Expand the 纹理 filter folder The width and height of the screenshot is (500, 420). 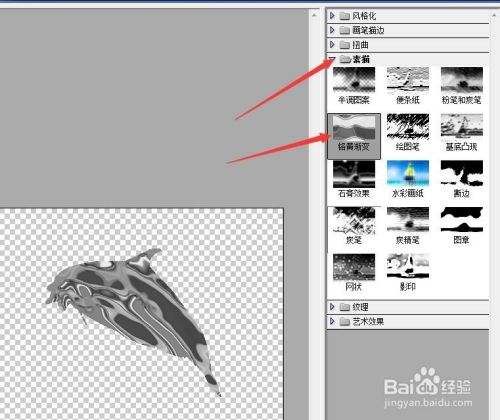coord(332,306)
